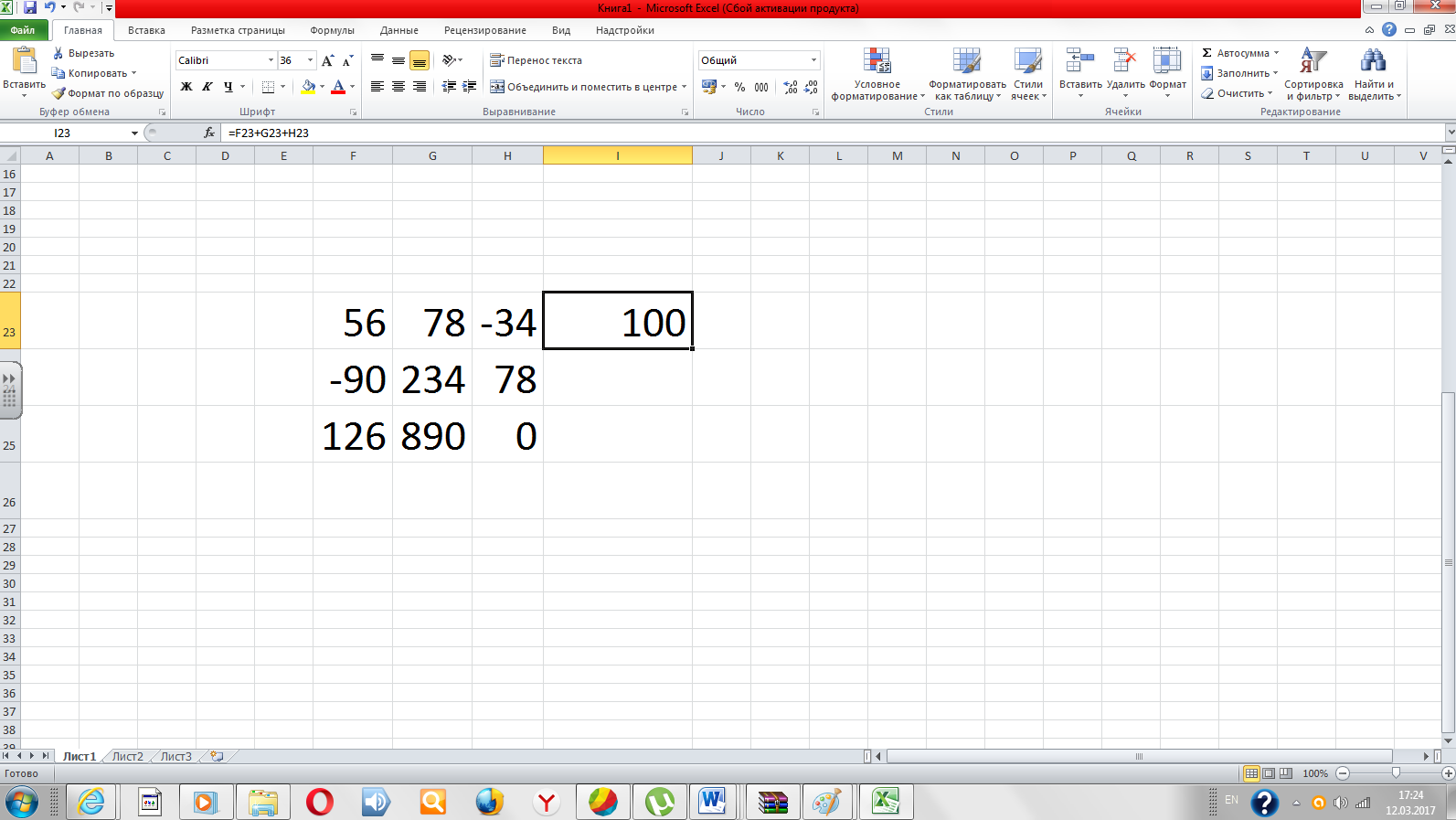Toggle italic (К) formatting
Image resolution: width=1456 pixels, height=820 pixels.
(x=207, y=87)
